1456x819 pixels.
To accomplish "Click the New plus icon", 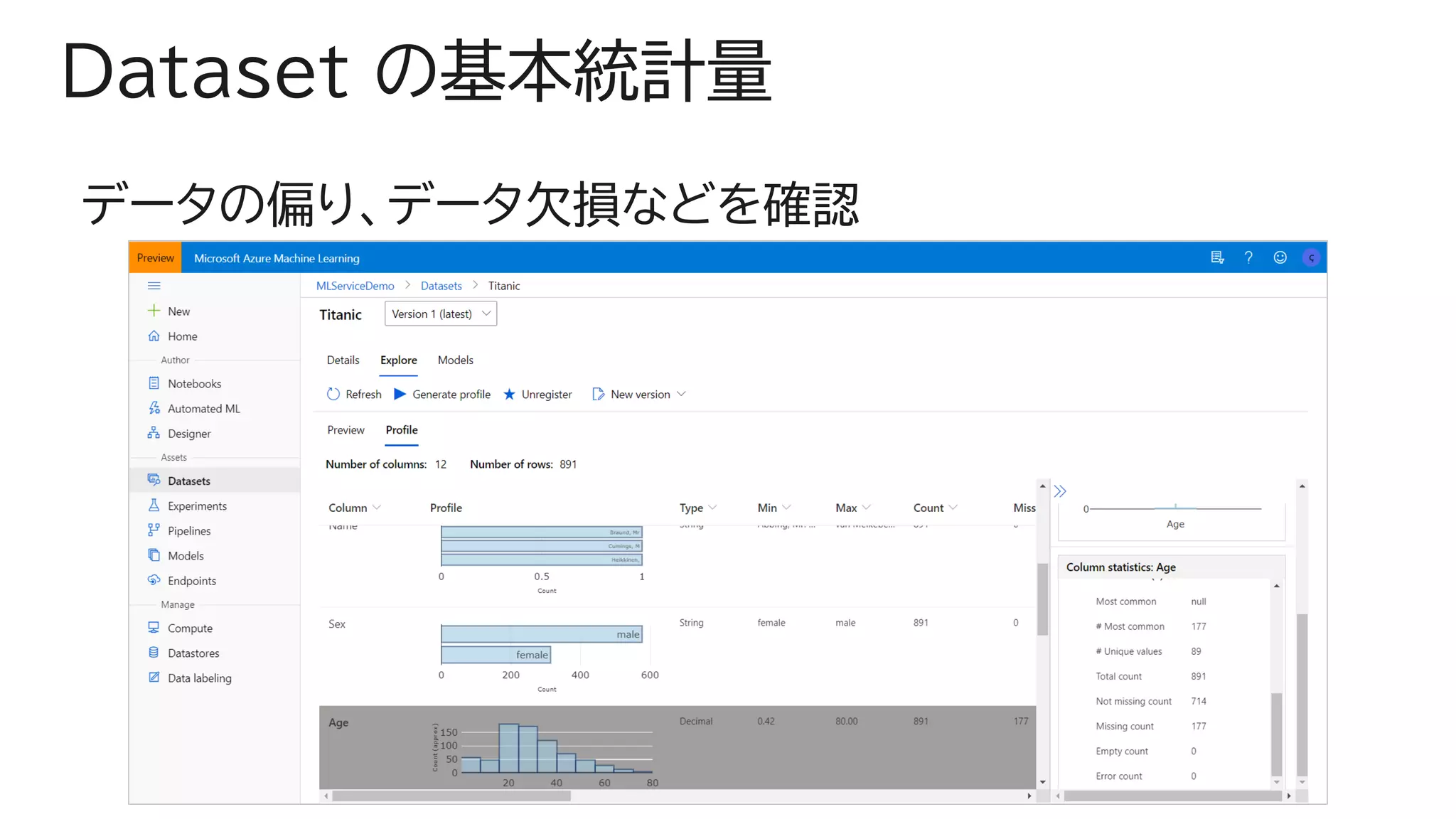I will 154,311.
